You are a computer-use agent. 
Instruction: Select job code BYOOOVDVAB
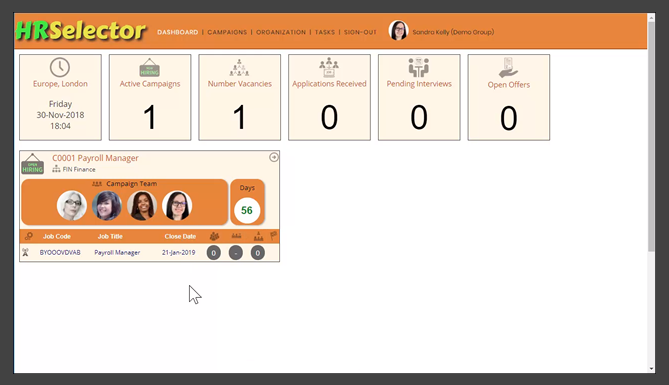(60, 253)
